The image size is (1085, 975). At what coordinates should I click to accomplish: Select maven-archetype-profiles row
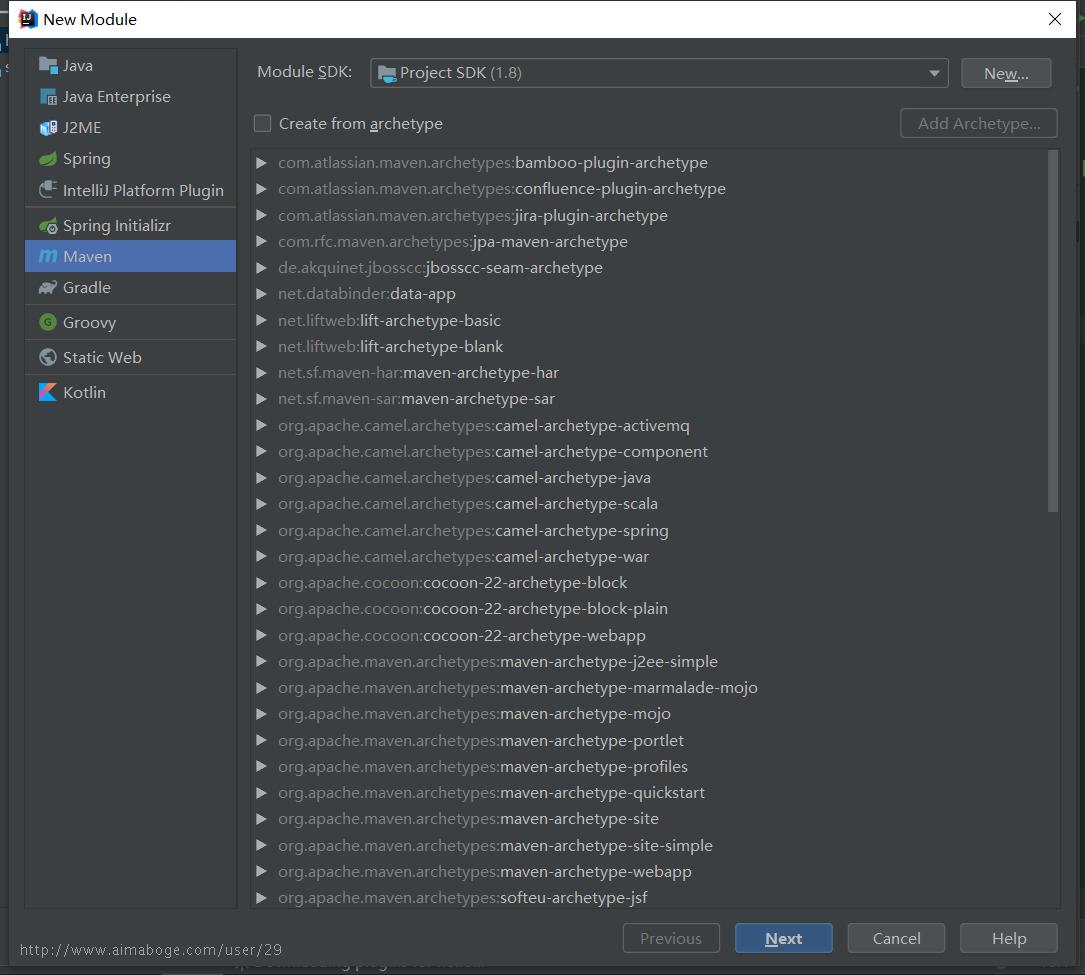click(648, 766)
